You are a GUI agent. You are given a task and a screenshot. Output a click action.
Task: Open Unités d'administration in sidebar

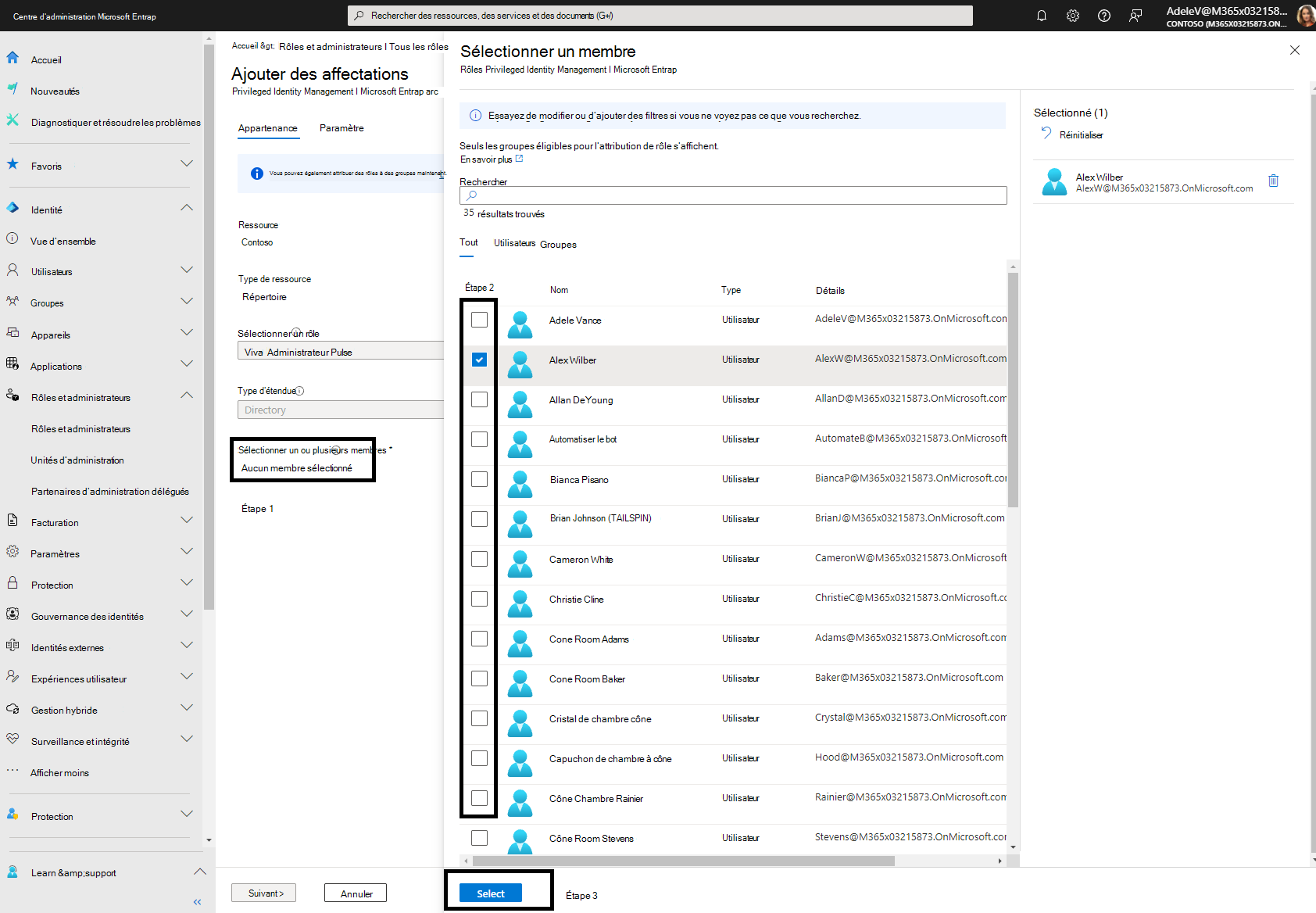click(x=77, y=460)
